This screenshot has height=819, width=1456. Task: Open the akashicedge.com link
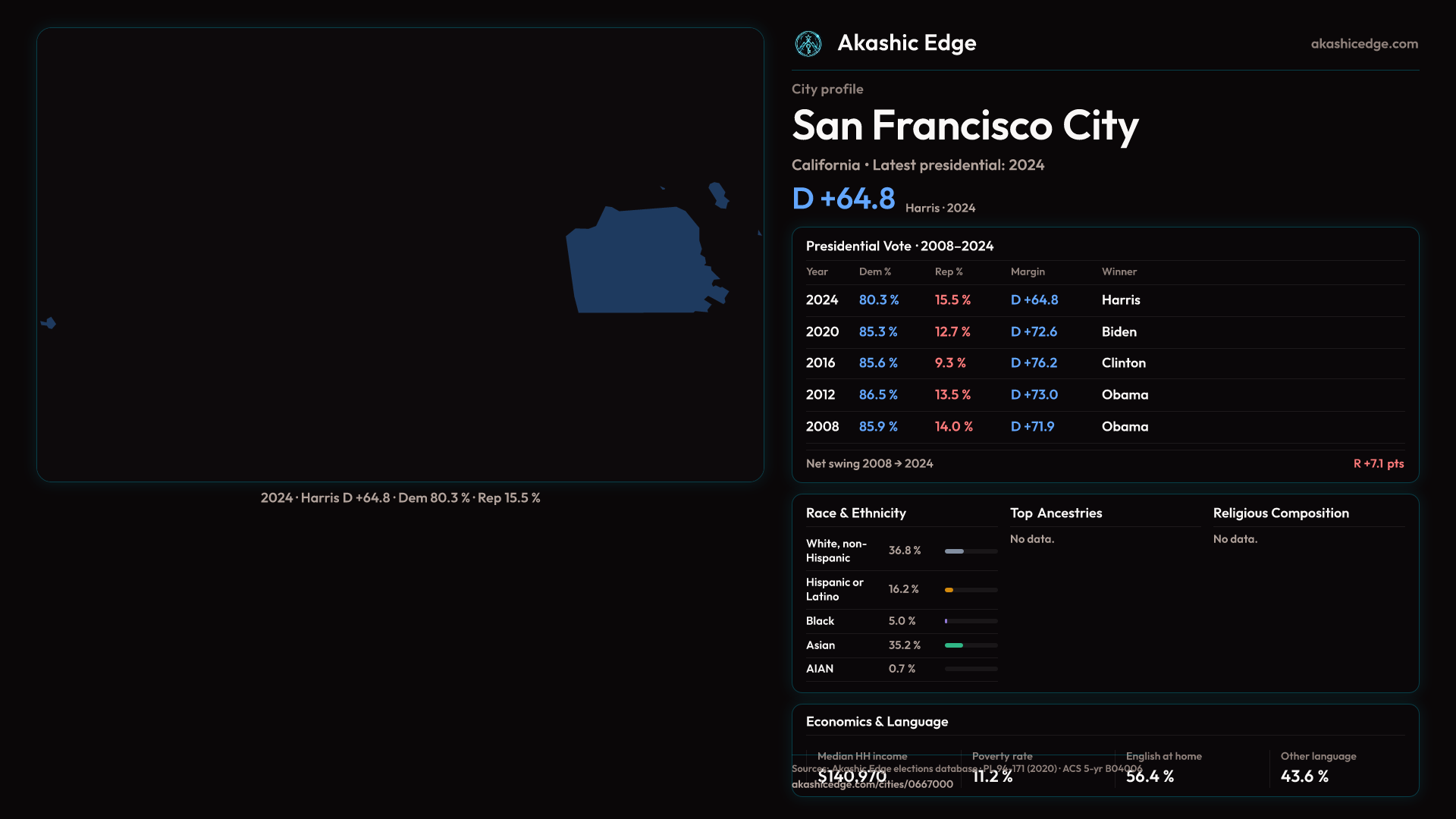1363,44
